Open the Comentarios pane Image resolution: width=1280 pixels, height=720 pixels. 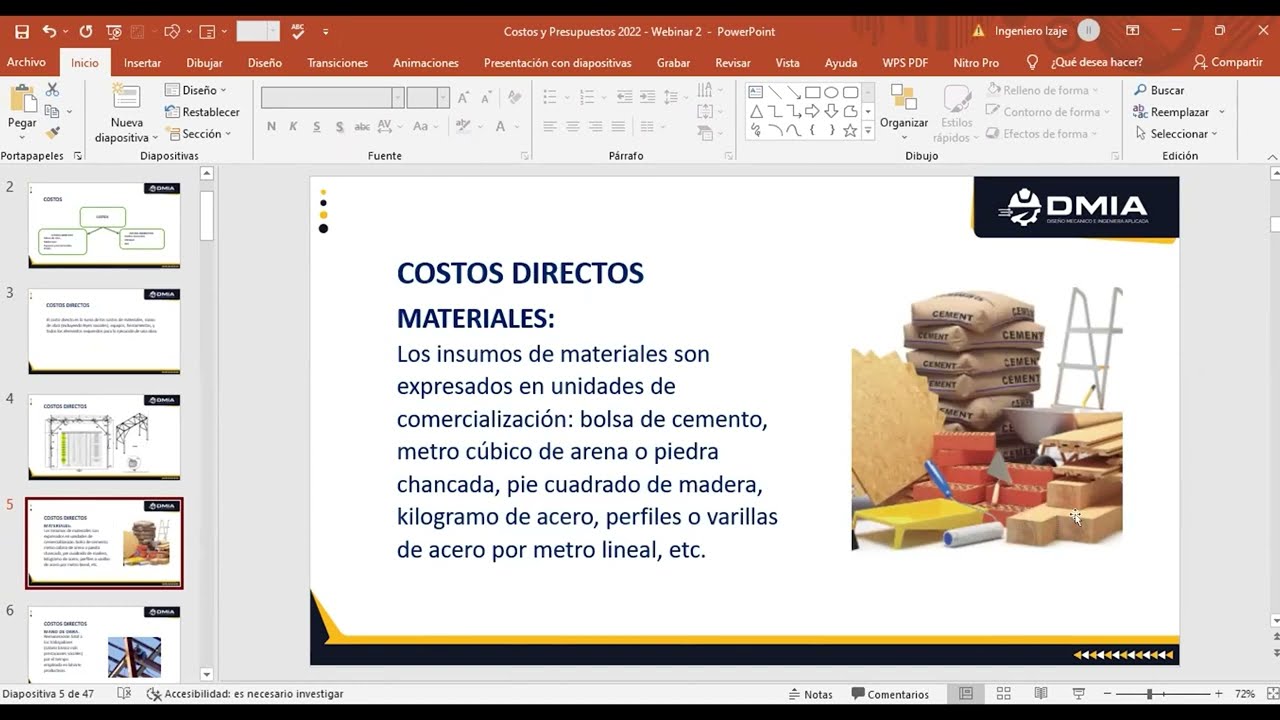coord(890,694)
